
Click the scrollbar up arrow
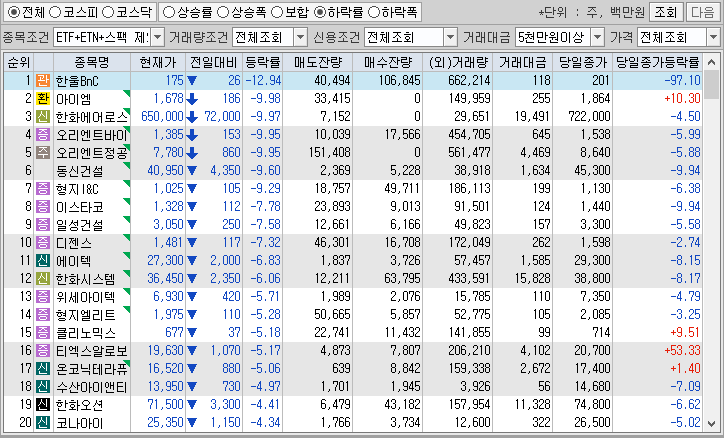click(712, 62)
